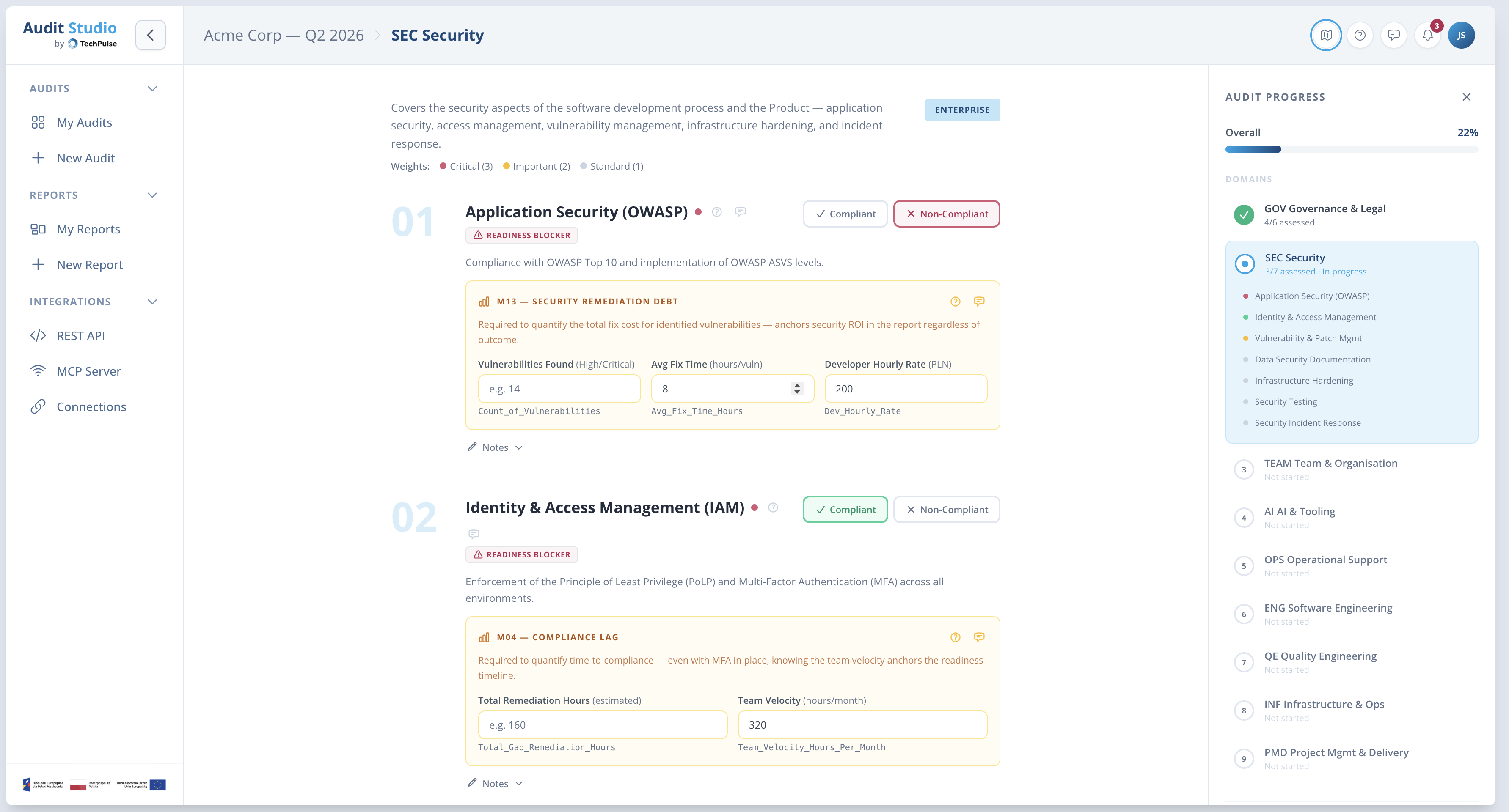Expand Notes under Application Security

pyautogui.click(x=496, y=447)
